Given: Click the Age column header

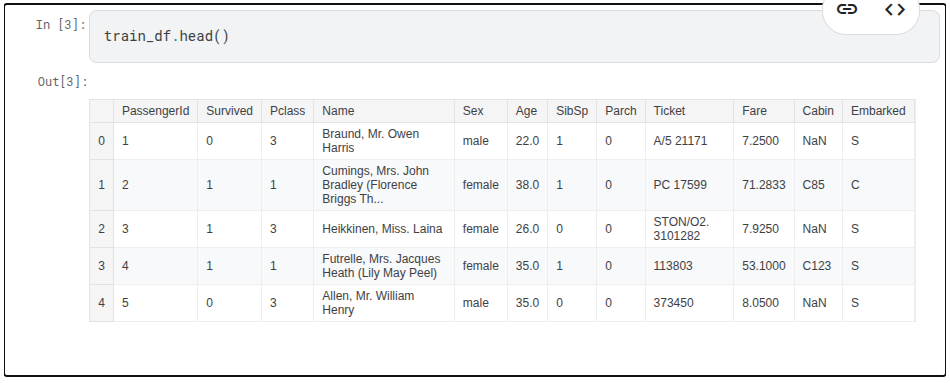Looking at the screenshot, I should tap(528, 111).
